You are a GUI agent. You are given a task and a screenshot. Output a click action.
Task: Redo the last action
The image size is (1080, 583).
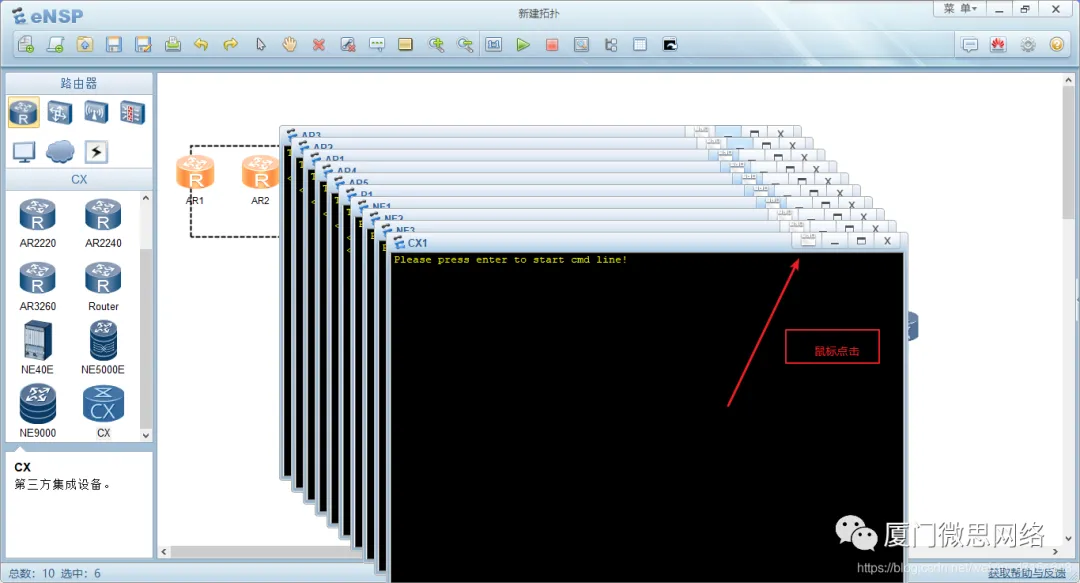[230, 45]
